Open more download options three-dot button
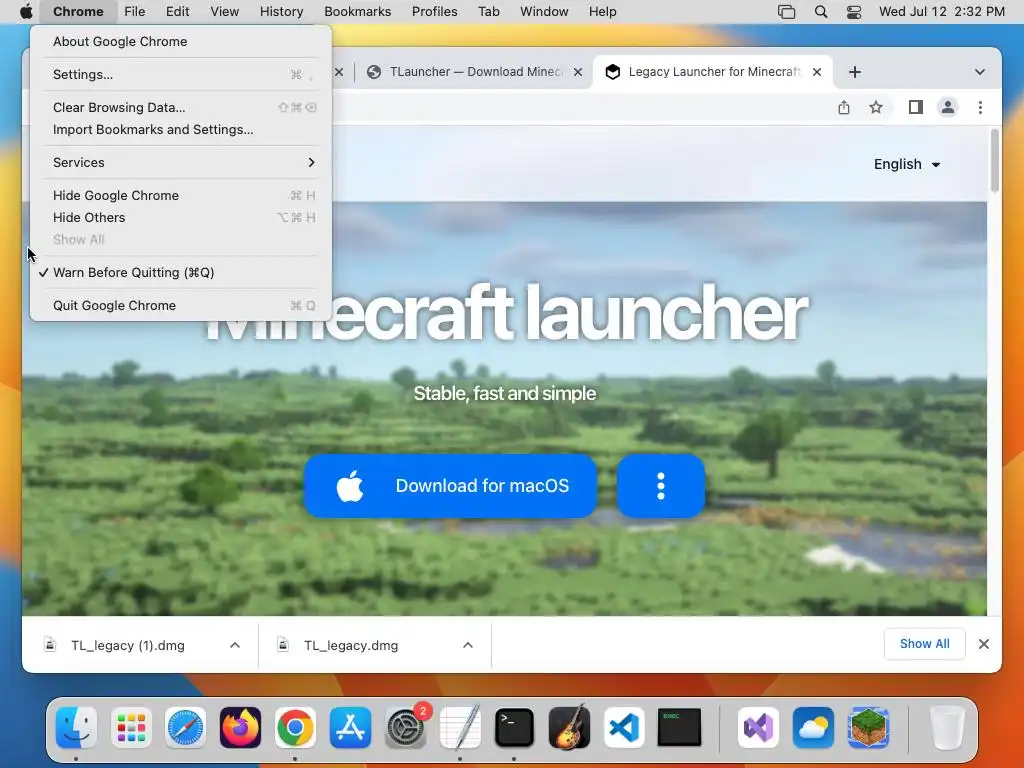This screenshot has height=768, width=1024. (661, 486)
